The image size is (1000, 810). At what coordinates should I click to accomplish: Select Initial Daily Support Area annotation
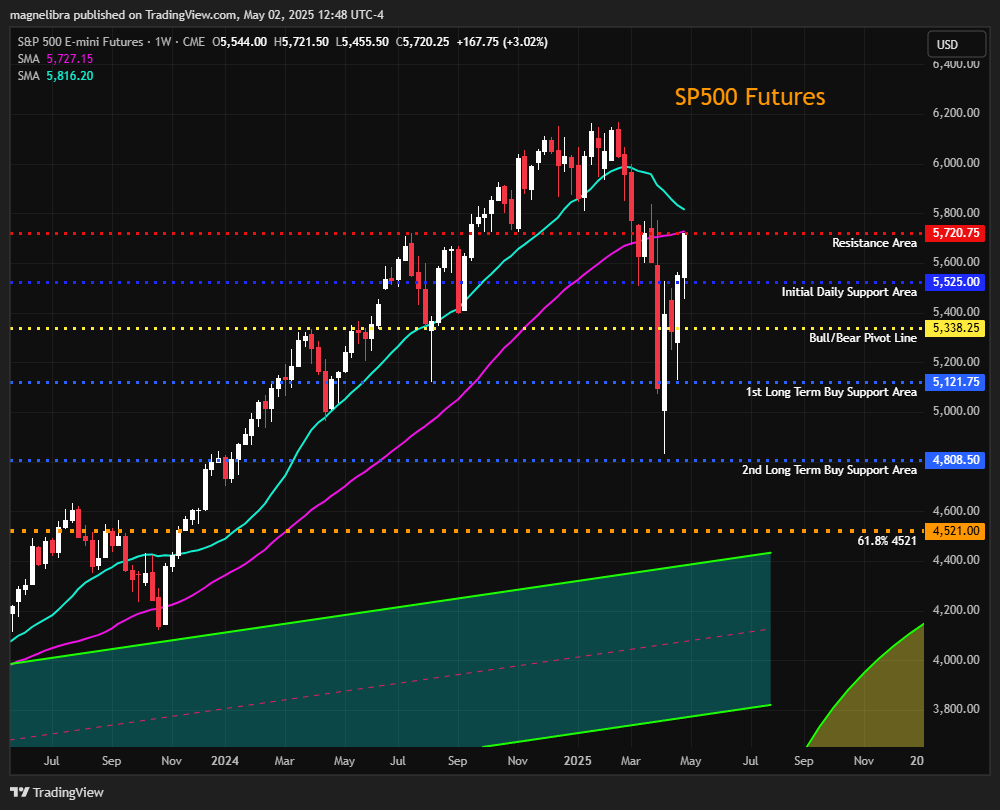tap(849, 292)
